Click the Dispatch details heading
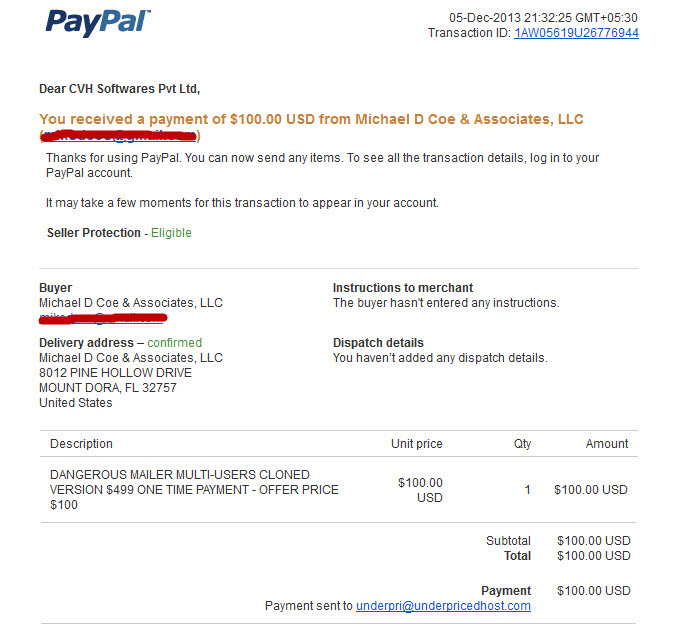Screen dimensions: 682x627 tap(378, 343)
